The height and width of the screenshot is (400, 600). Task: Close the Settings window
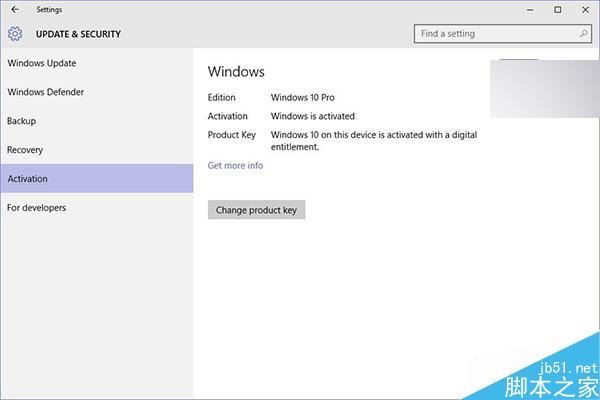(x=585, y=10)
